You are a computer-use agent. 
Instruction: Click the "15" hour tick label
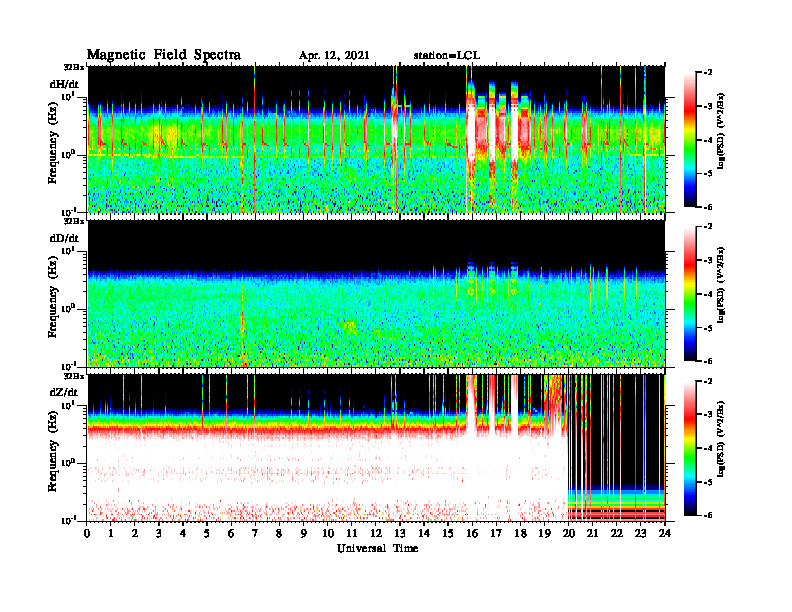pos(448,533)
